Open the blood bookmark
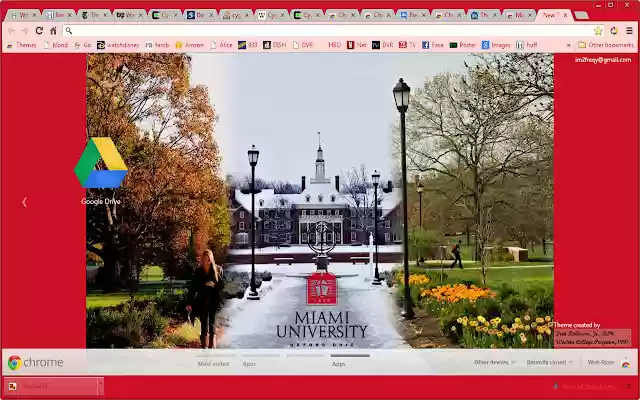 point(56,45)
